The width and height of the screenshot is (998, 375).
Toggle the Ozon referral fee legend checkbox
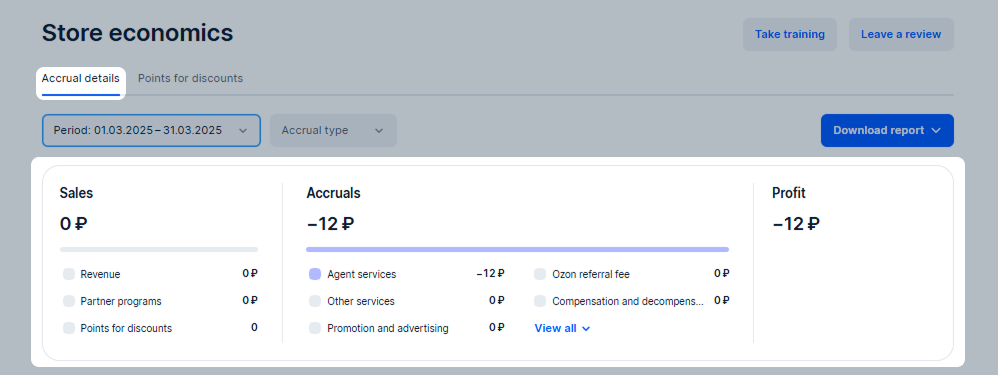(540, 274)
